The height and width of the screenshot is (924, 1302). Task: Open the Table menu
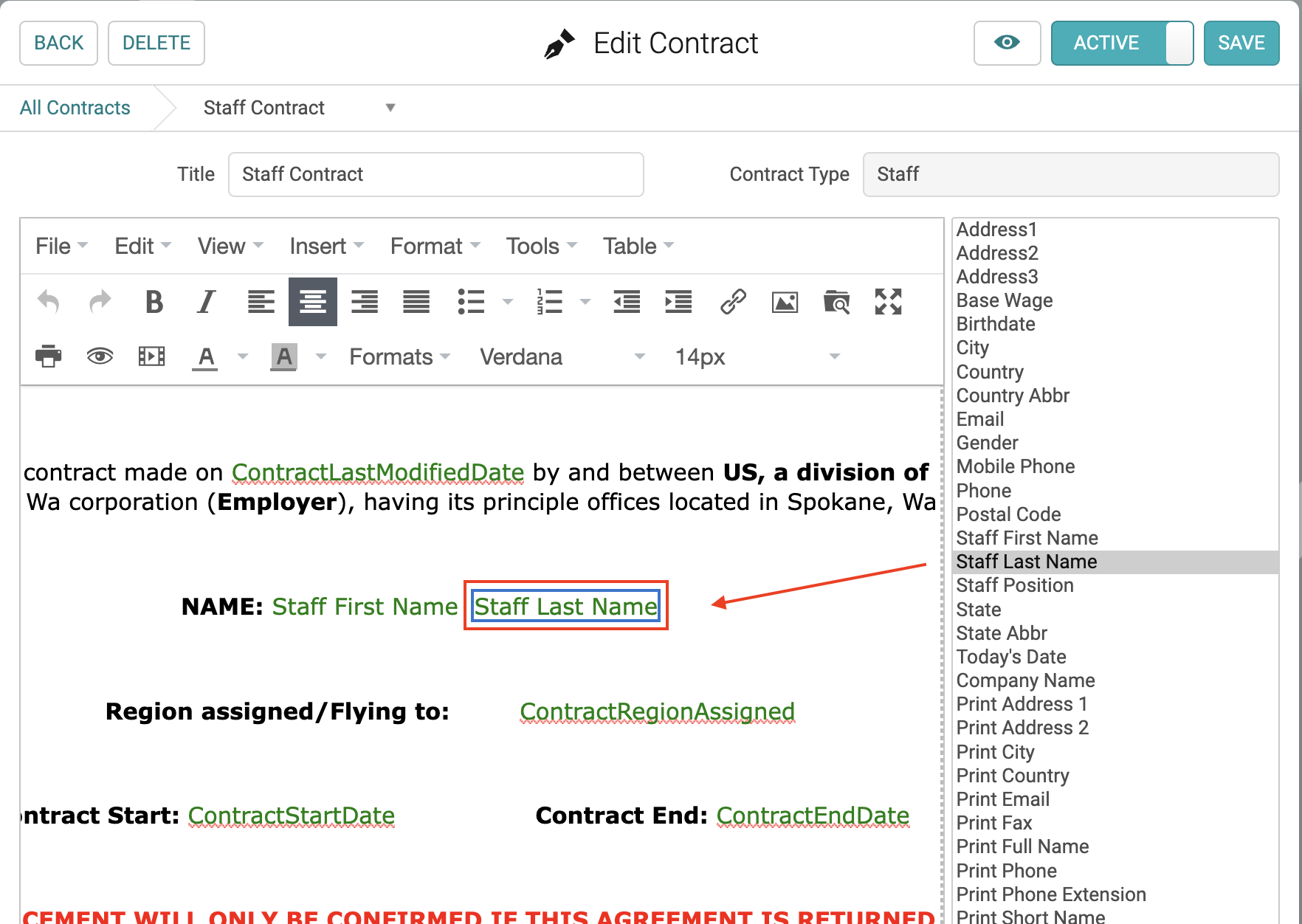click(x=638, y=246)
